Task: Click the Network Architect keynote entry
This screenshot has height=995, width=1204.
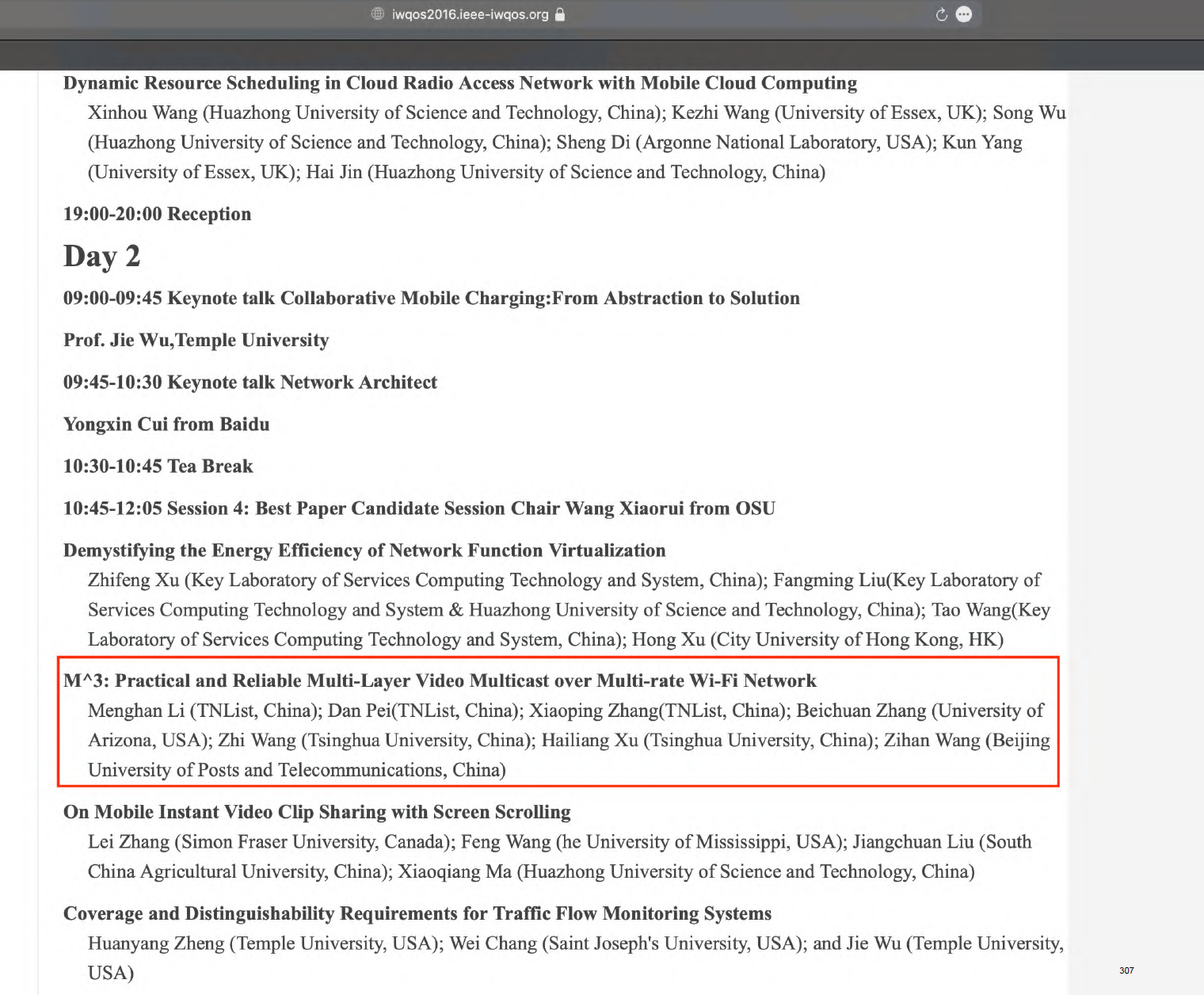Action: 250,382
